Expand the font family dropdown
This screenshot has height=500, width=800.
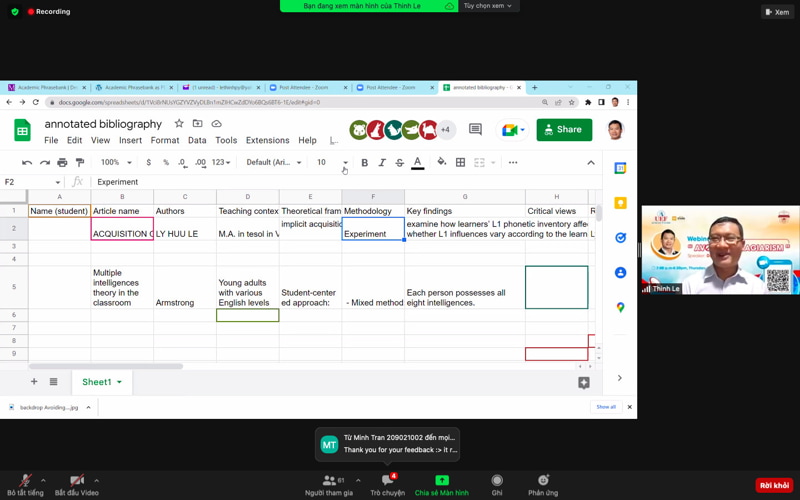(x=273, y=162)
